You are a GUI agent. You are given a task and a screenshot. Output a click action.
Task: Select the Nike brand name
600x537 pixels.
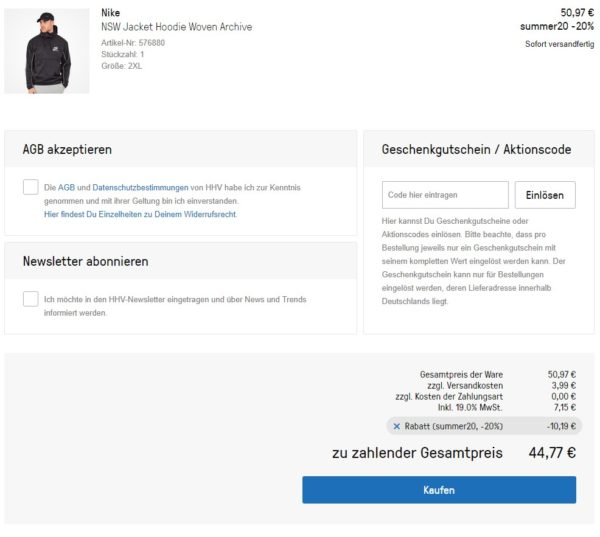[x=111, y=13]
